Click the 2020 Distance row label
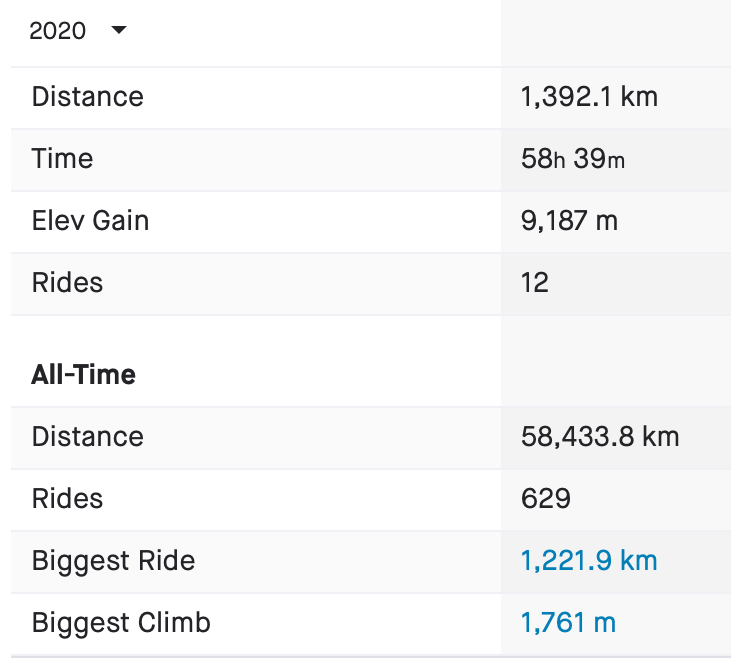The image size is (744, 672). pyautogui.click(x=88, y=97)
